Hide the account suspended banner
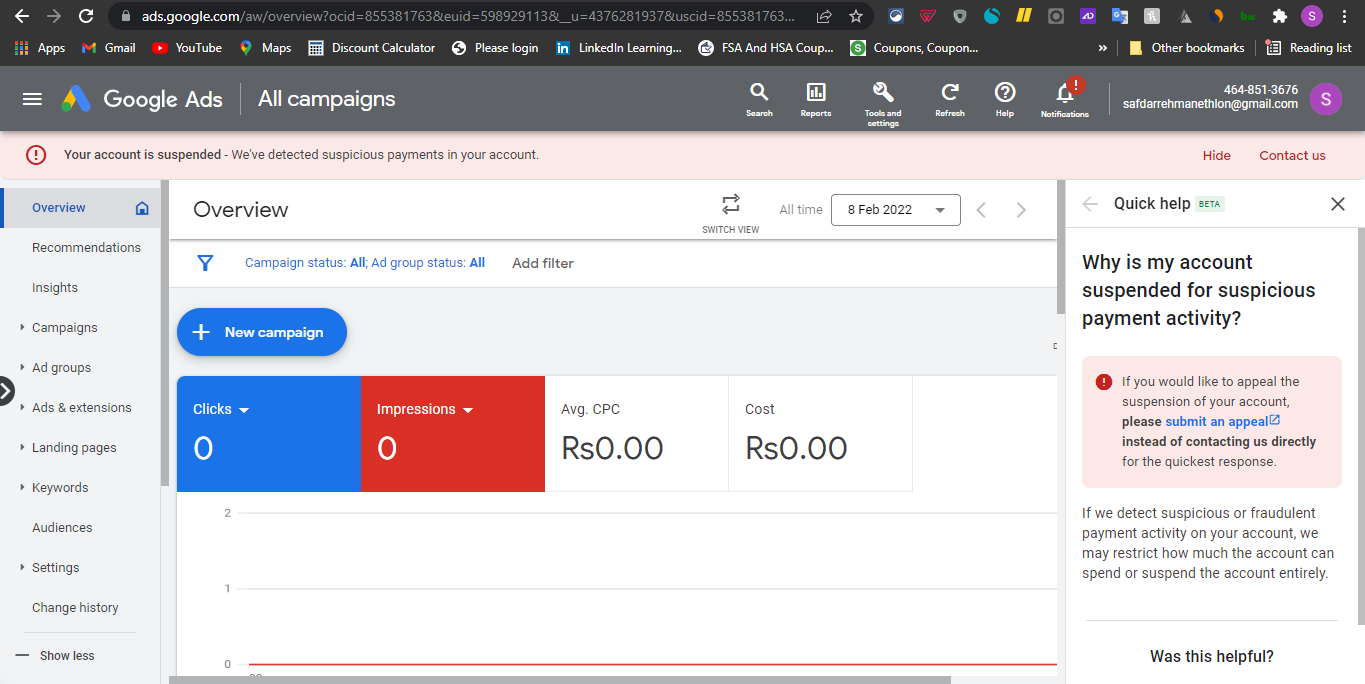1365x684 pixels. point(1216,156)
